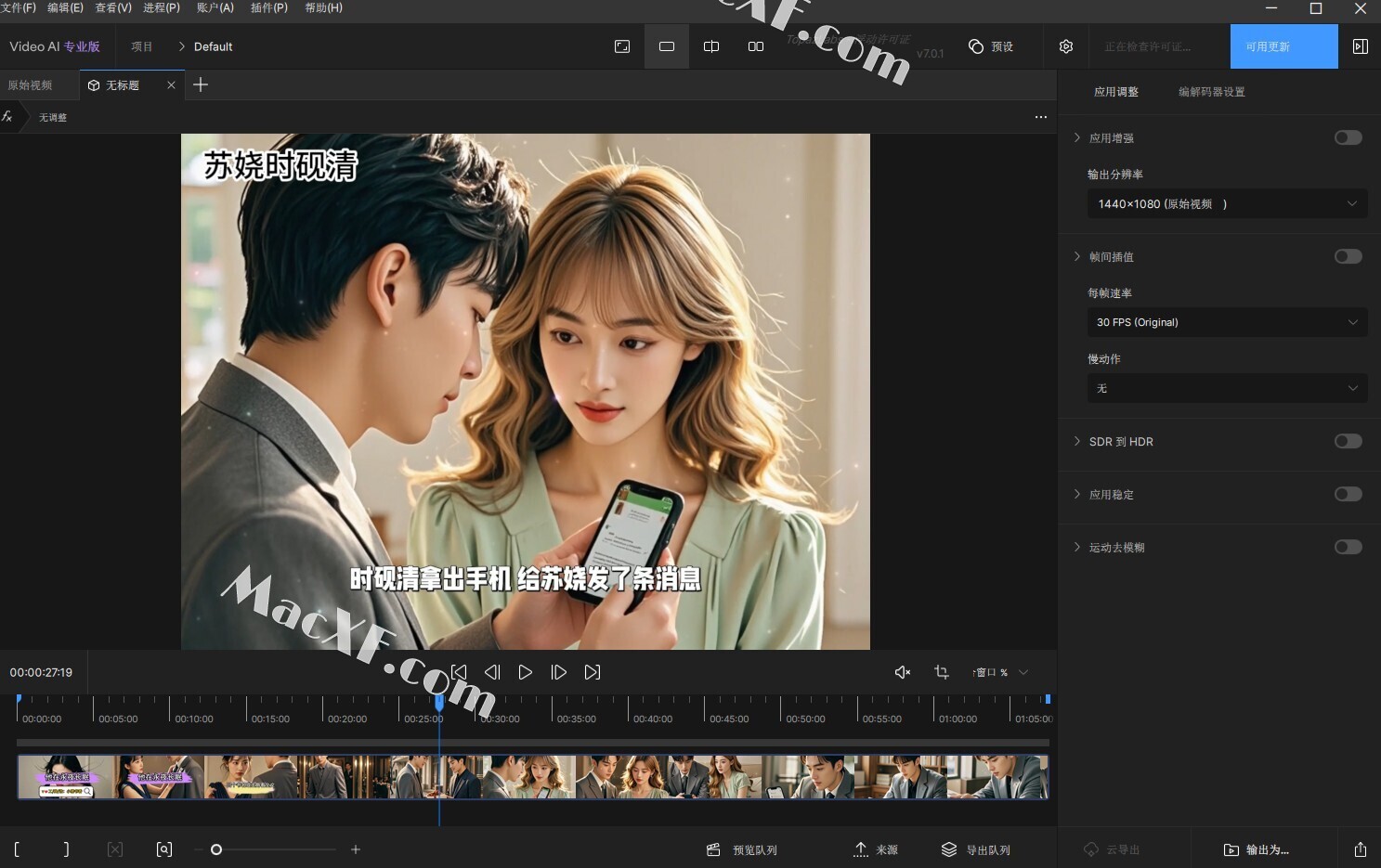
Task: Click the 项目 breadcrumb link
Action: tap(142, 46)
